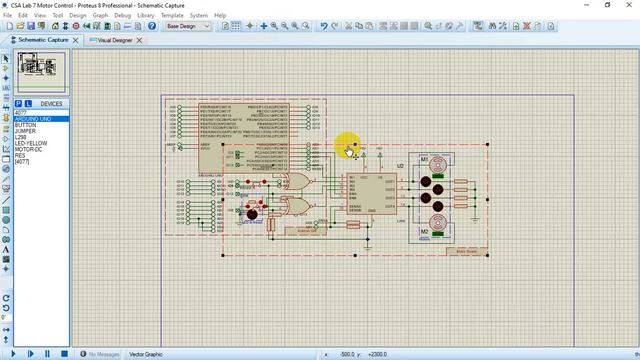Select LED-YELLOW in devices list
Screen dimensions: 640x360
pos(41,143)
